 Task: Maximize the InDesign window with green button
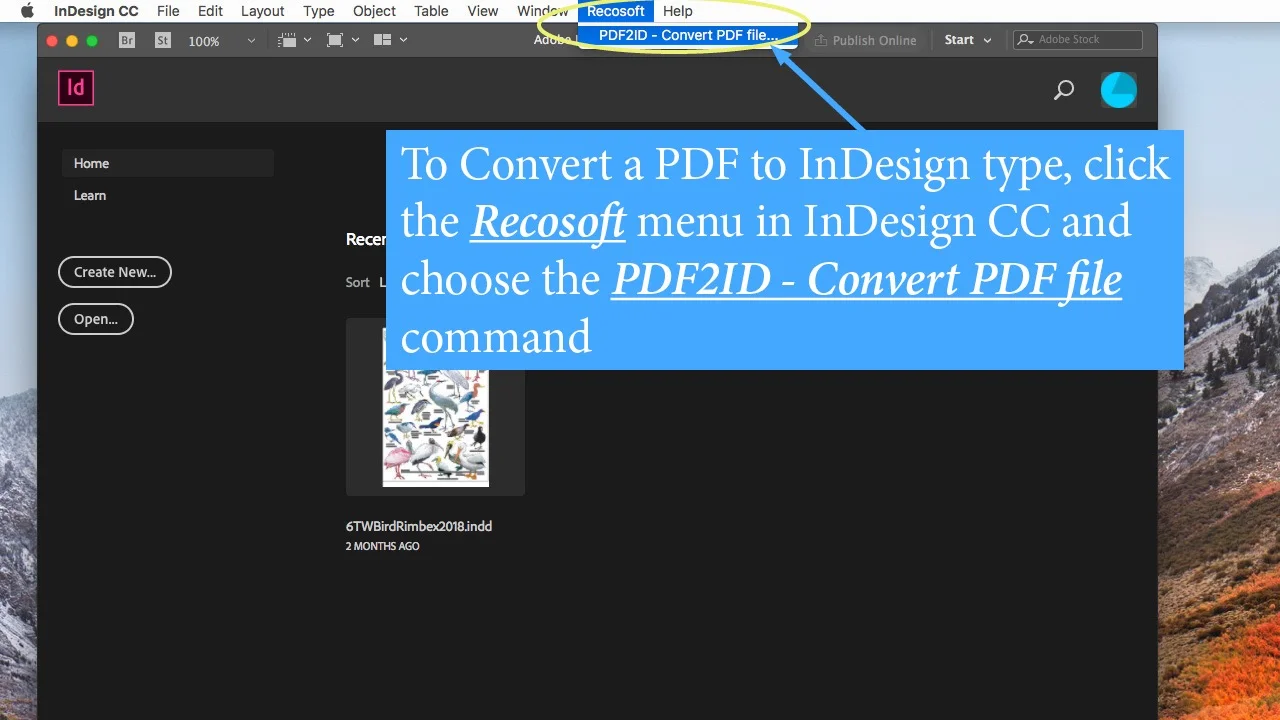pos(92,41)
